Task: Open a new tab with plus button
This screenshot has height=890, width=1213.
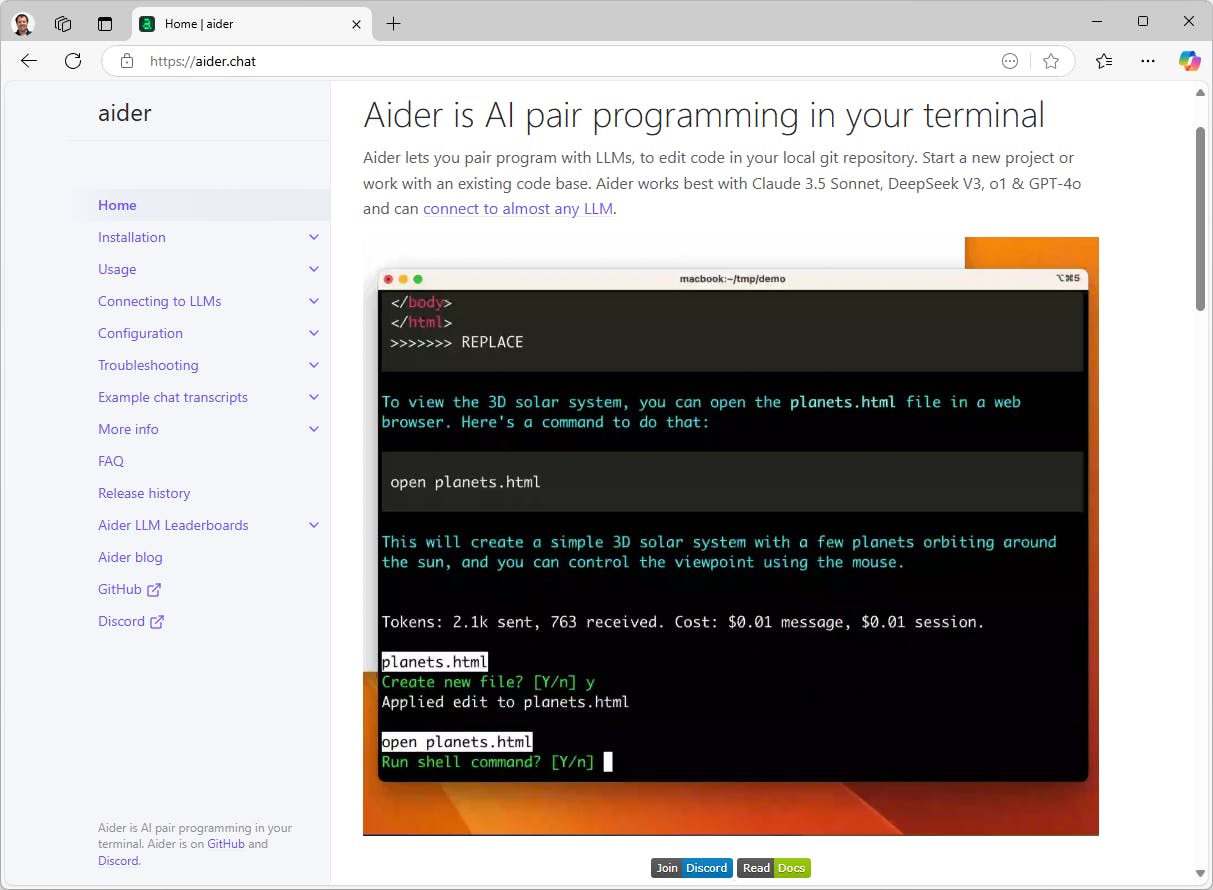Action: (393, 24)
